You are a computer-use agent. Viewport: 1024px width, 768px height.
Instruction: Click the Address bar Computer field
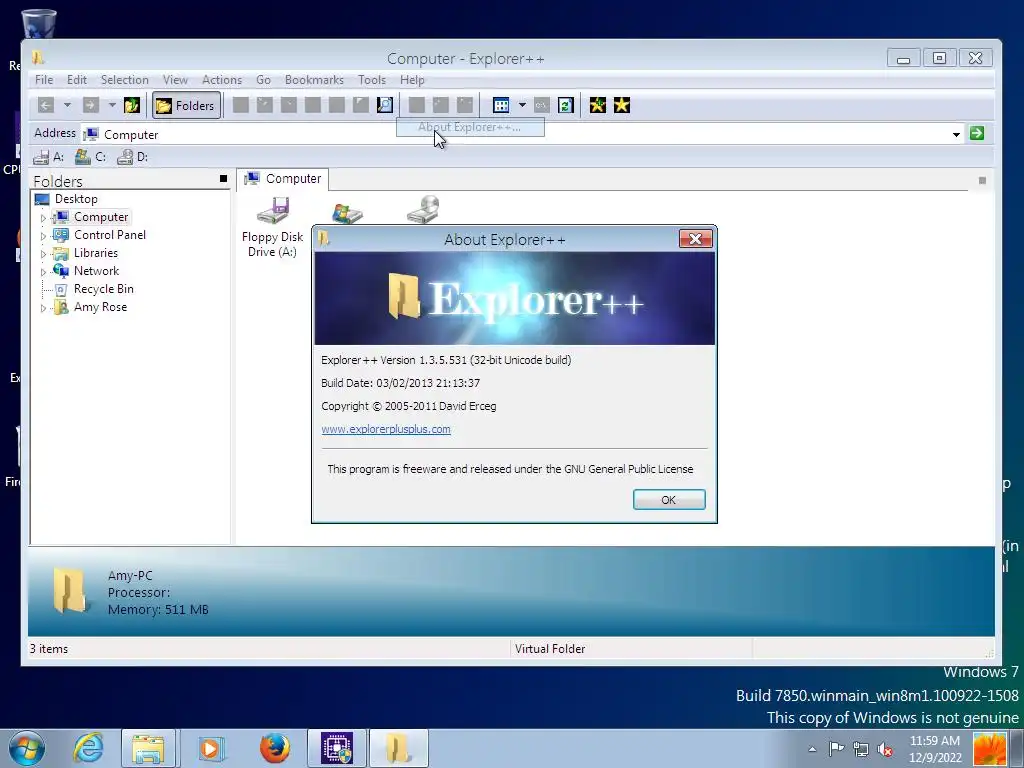click(522, 135)
